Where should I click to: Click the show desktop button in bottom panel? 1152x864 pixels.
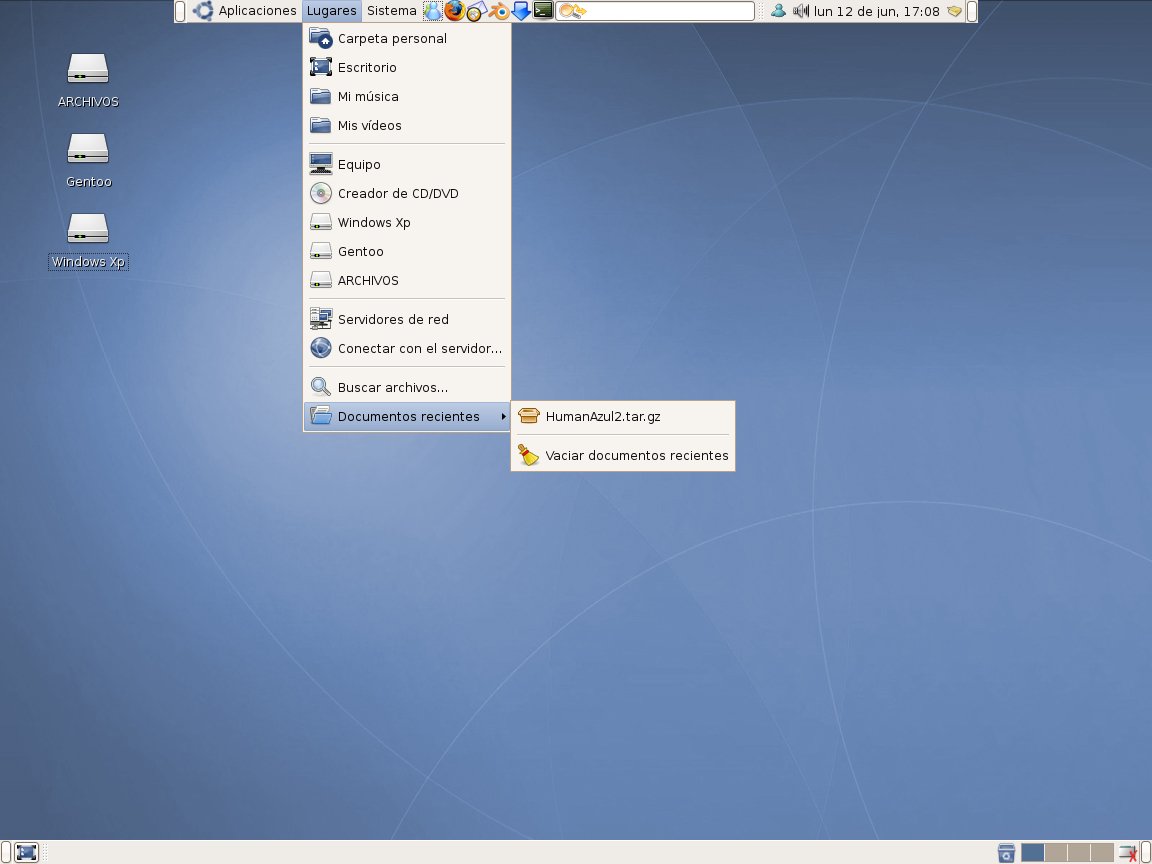[x=26, y=852]
